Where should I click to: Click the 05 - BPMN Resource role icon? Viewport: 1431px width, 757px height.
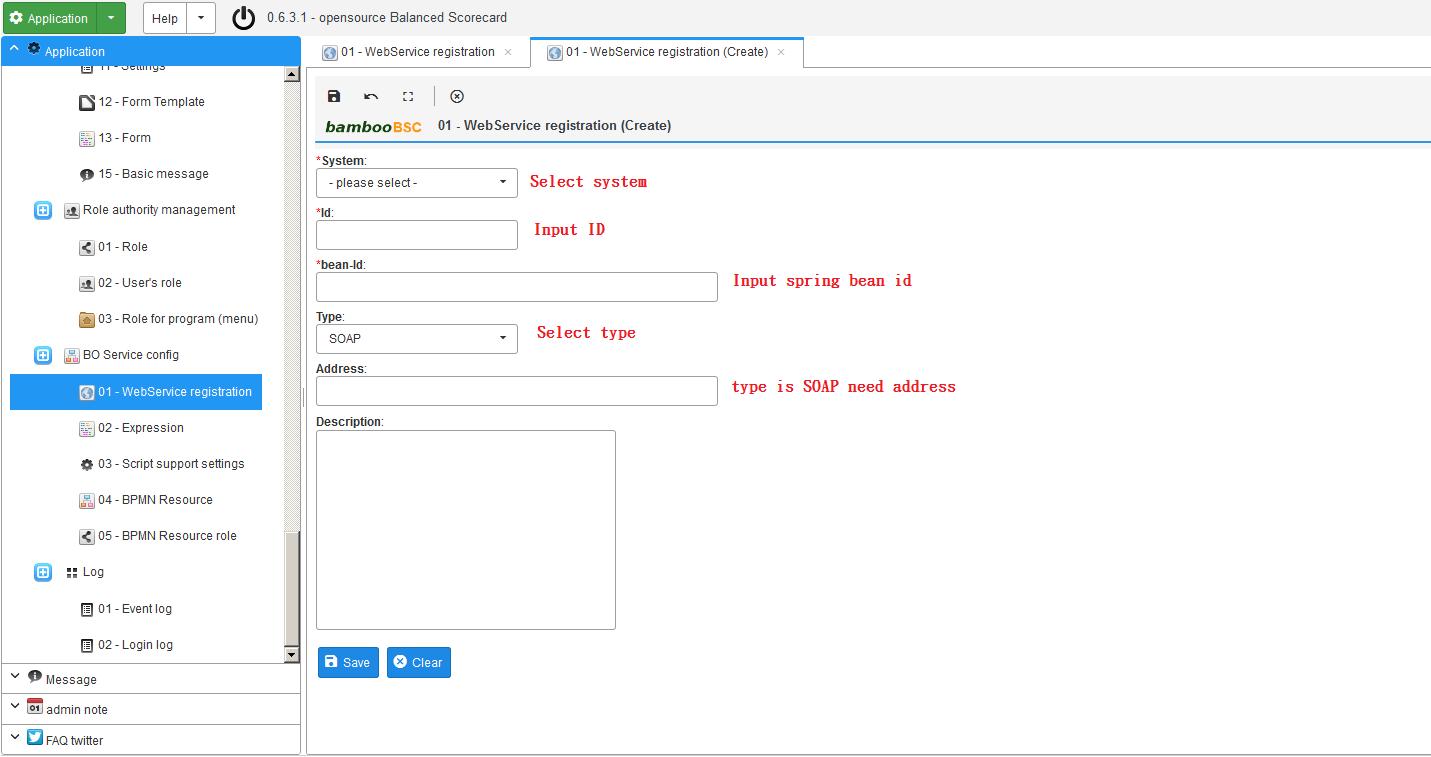(87, 536)
